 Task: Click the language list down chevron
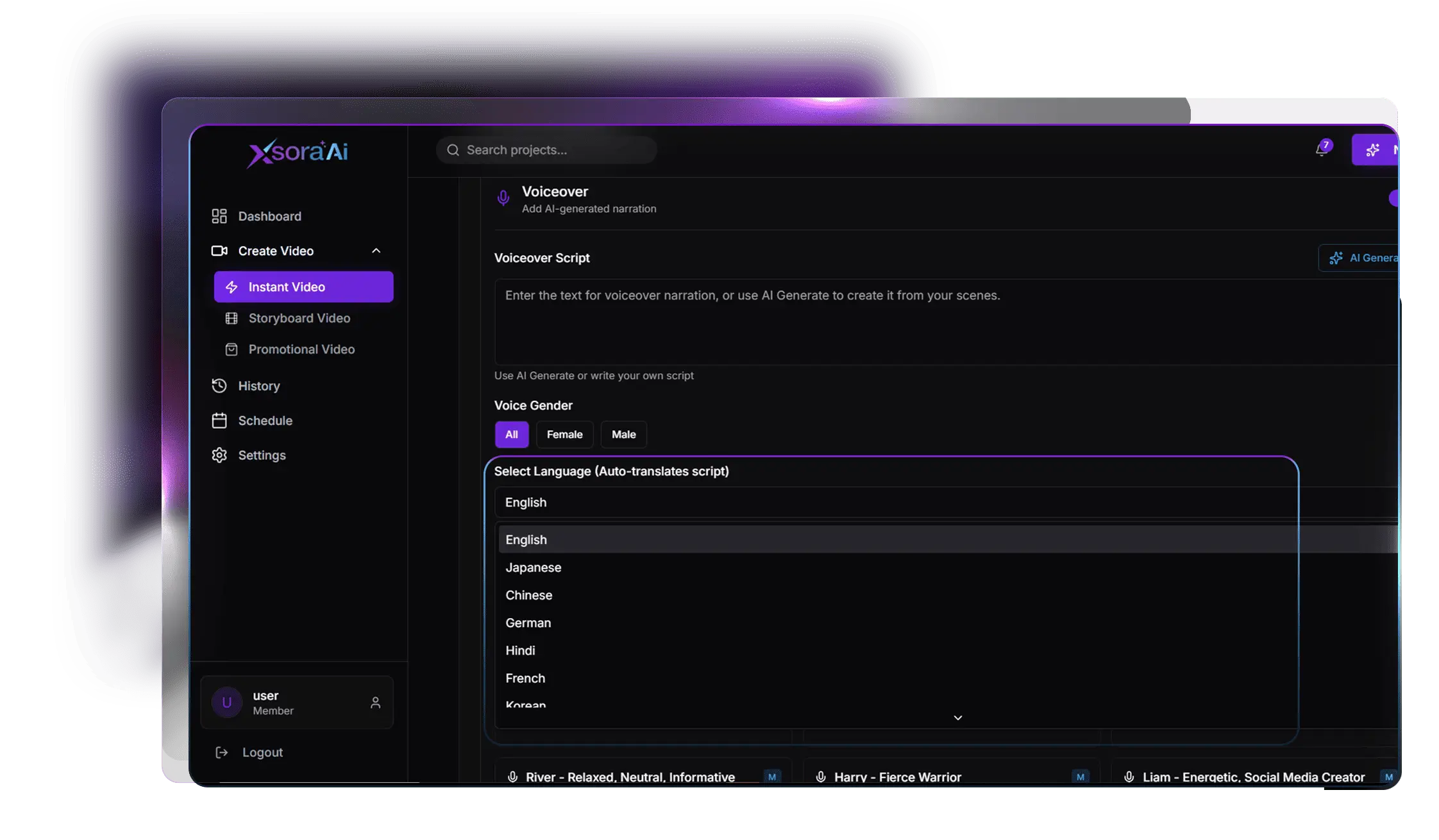click(x=958, y=718)
